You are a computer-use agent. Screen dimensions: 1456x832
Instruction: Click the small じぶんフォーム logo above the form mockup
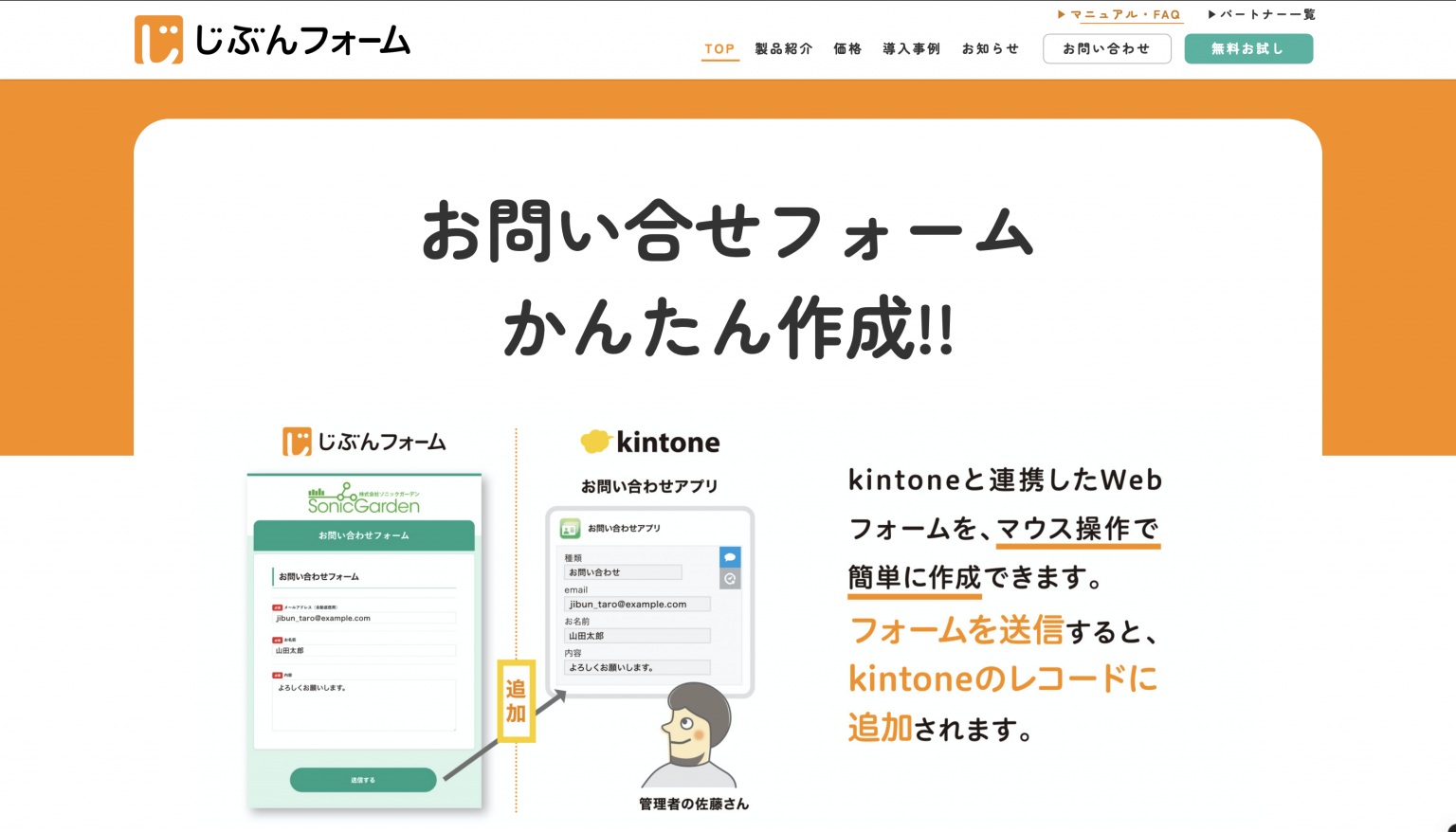(x=363, y=441)
